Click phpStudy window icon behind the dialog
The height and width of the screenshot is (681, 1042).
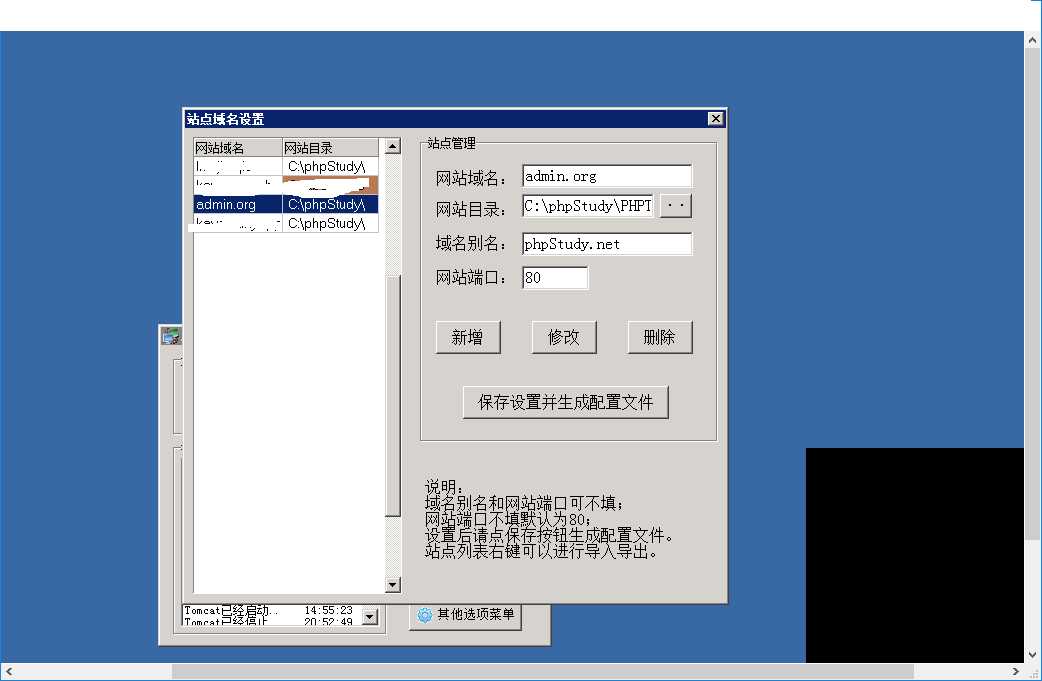[170, 336]
